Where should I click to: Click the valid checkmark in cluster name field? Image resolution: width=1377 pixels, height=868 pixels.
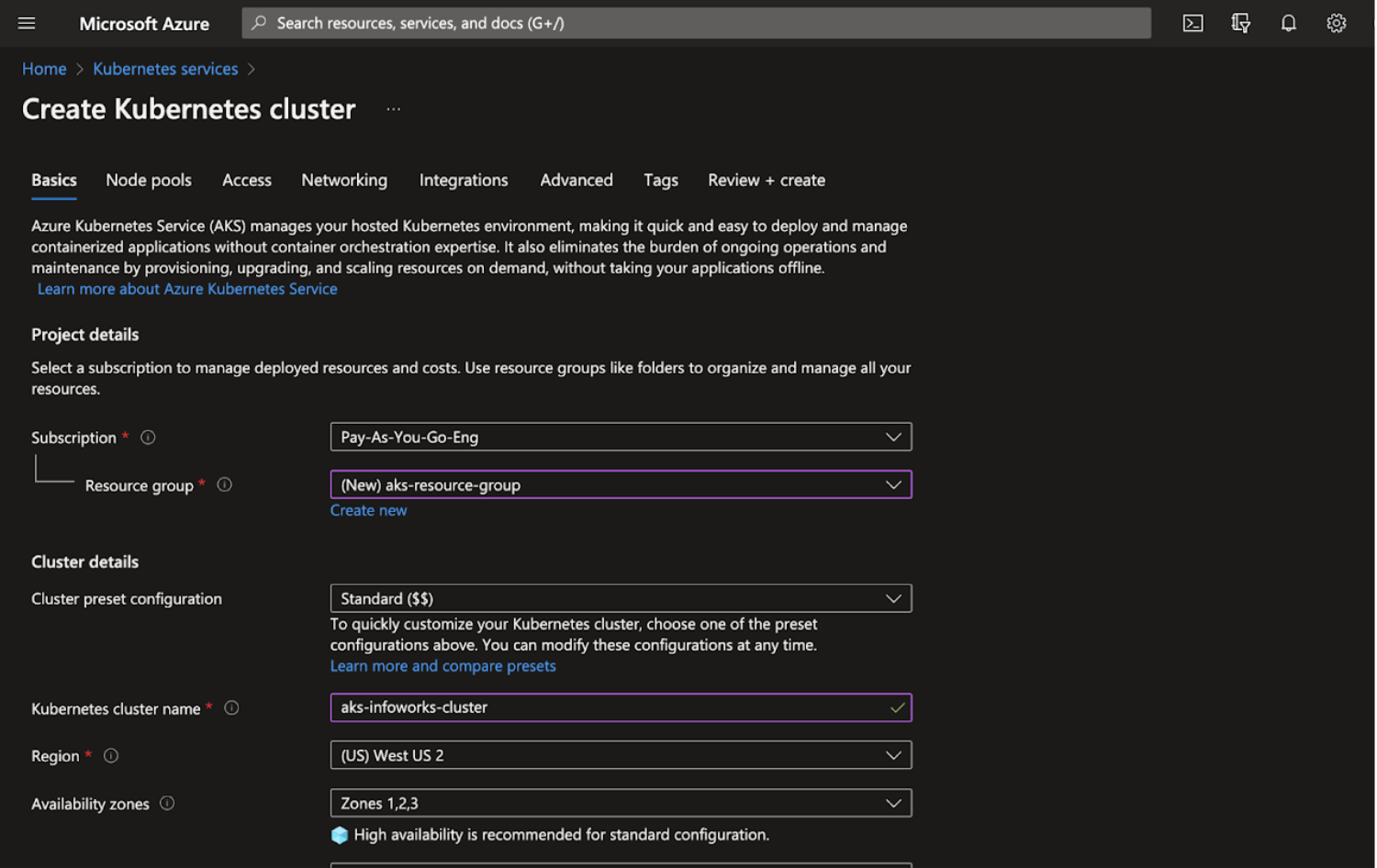click(897, 707)
